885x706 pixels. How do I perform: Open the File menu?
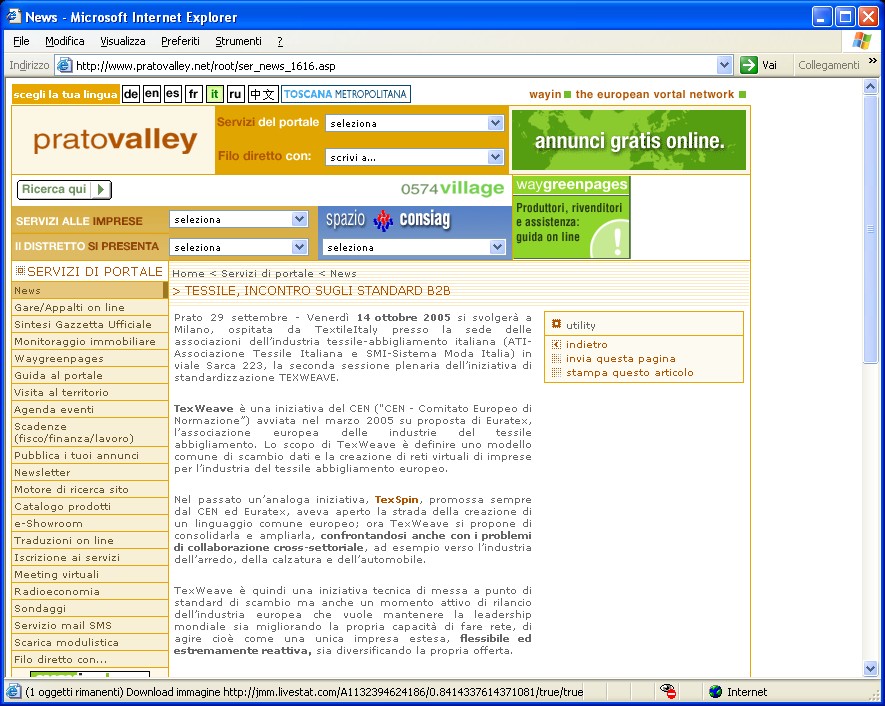(x=21, y=41)
